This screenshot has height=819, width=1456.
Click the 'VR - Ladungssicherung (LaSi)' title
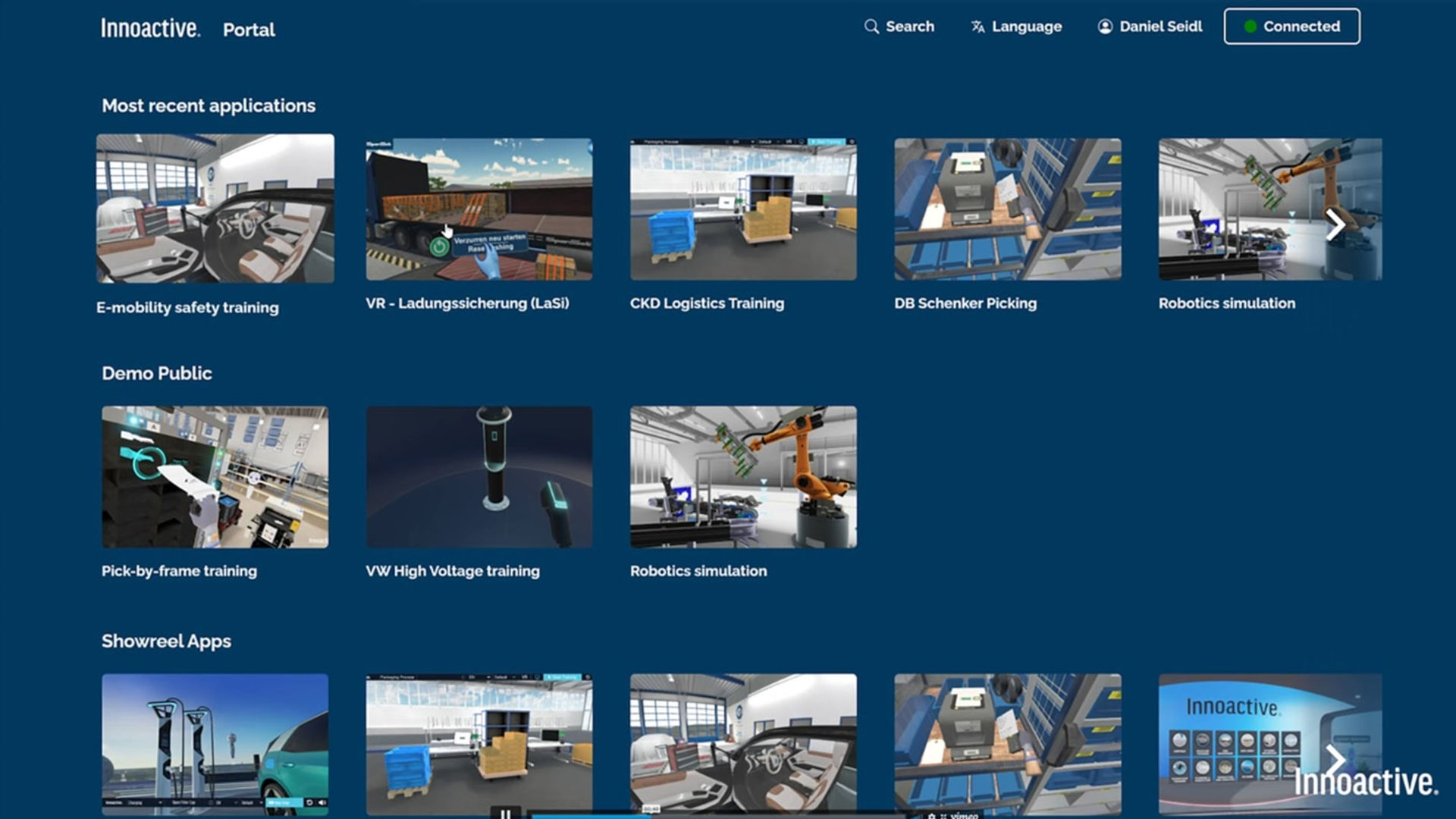467,303
